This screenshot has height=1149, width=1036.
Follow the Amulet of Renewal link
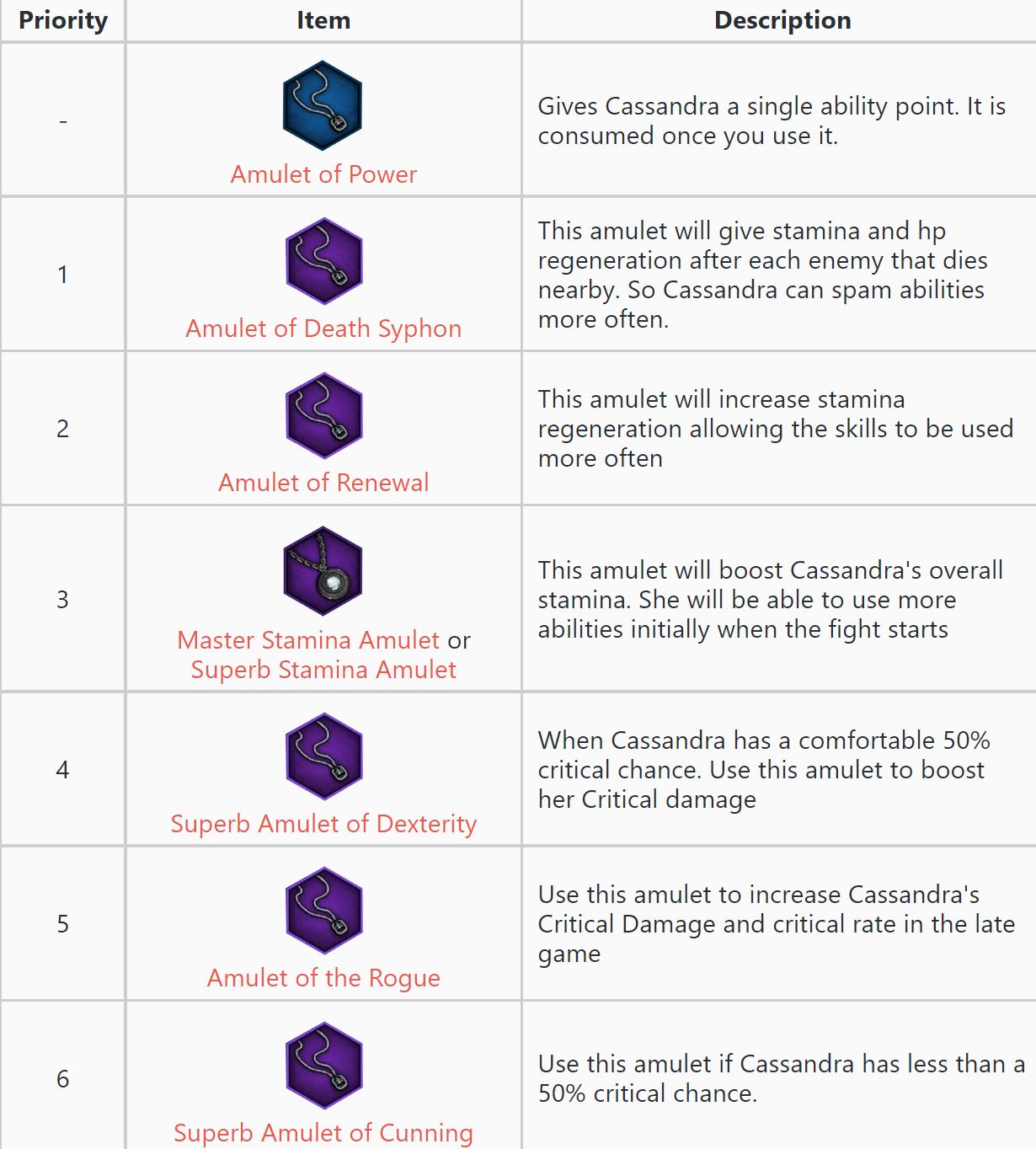point(323,483)
